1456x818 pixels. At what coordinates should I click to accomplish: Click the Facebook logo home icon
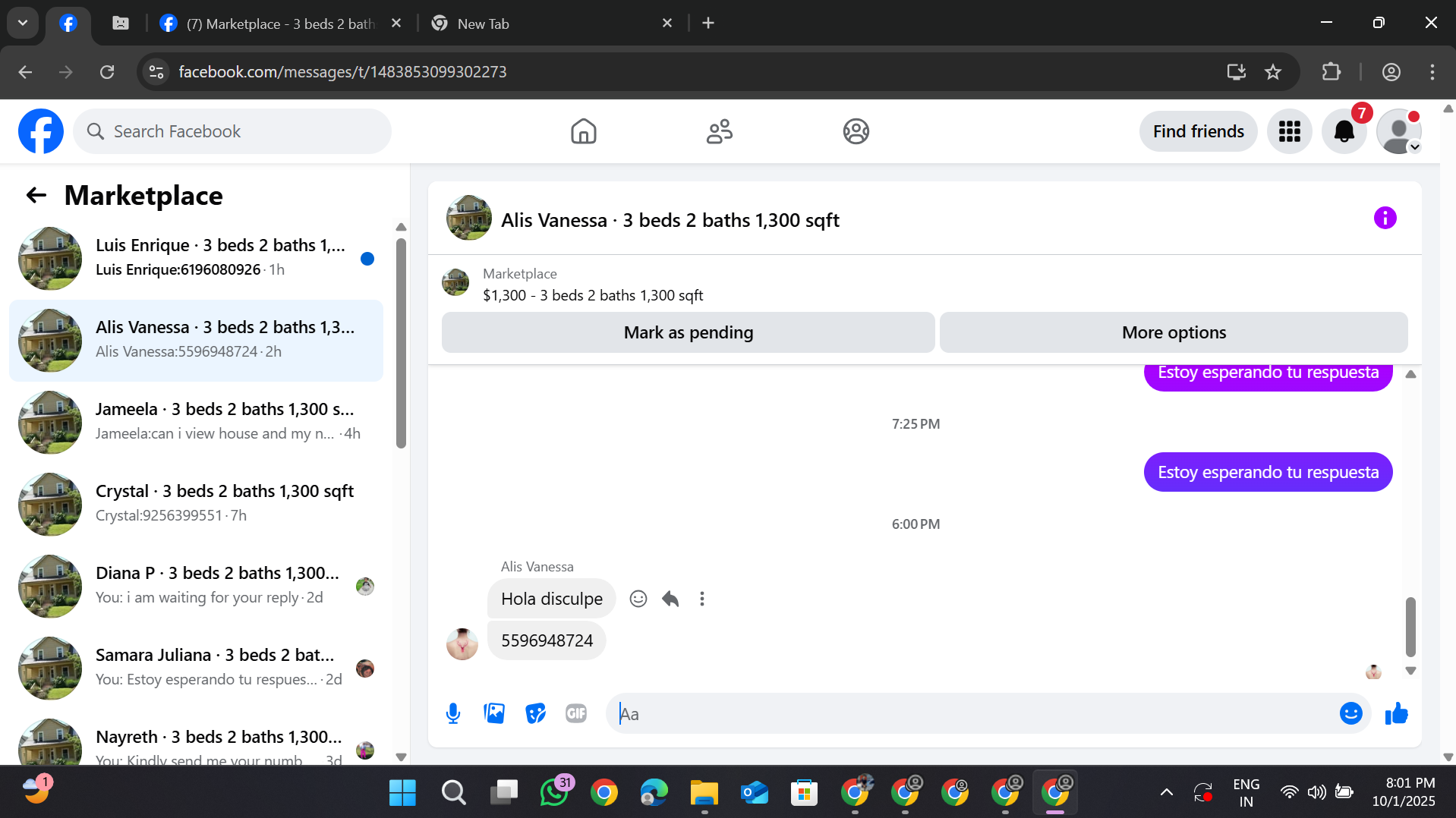point(41,131)
